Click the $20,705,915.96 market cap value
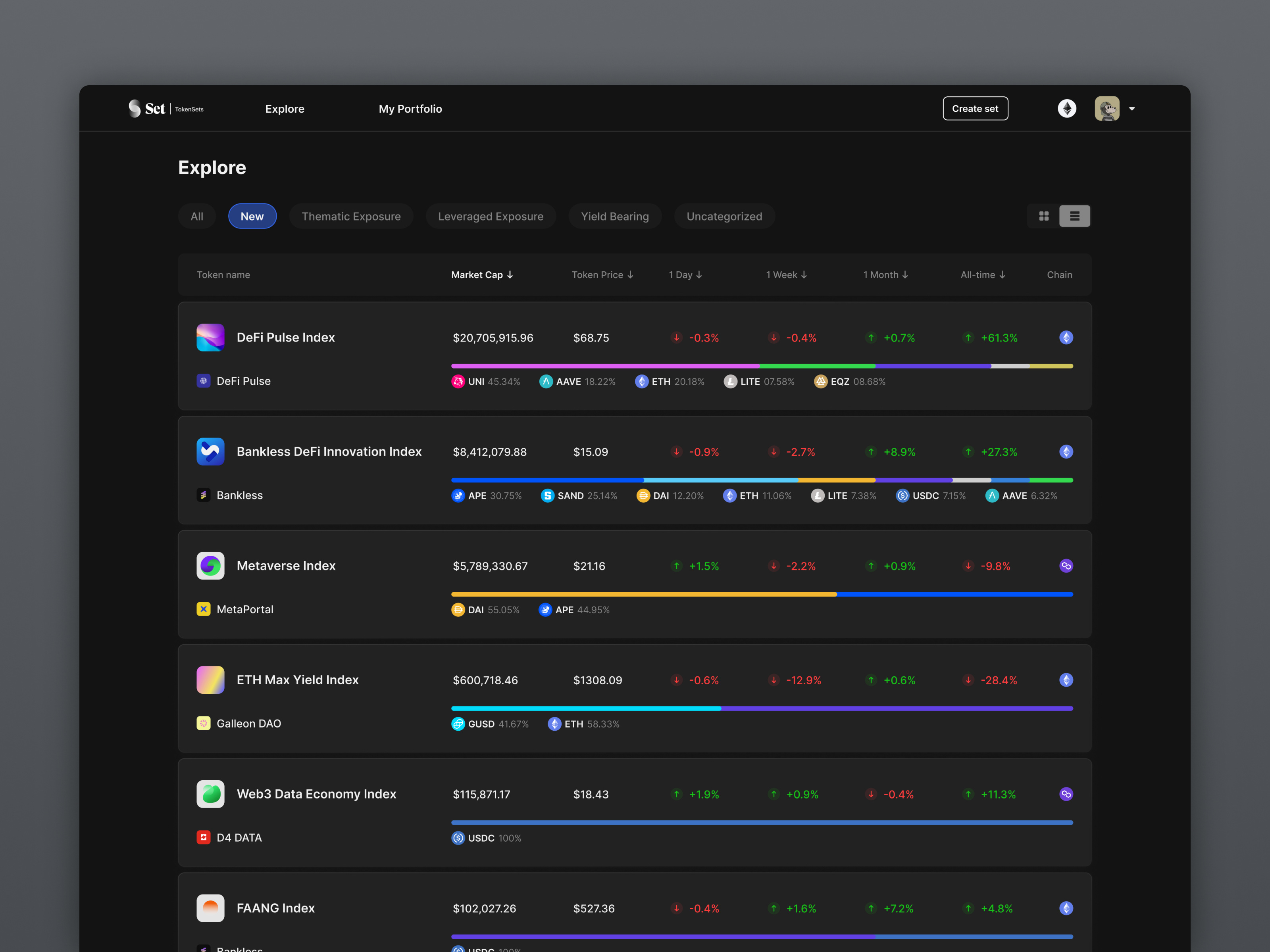Viewport: 1270px width, 952px height. coord(493,338)
